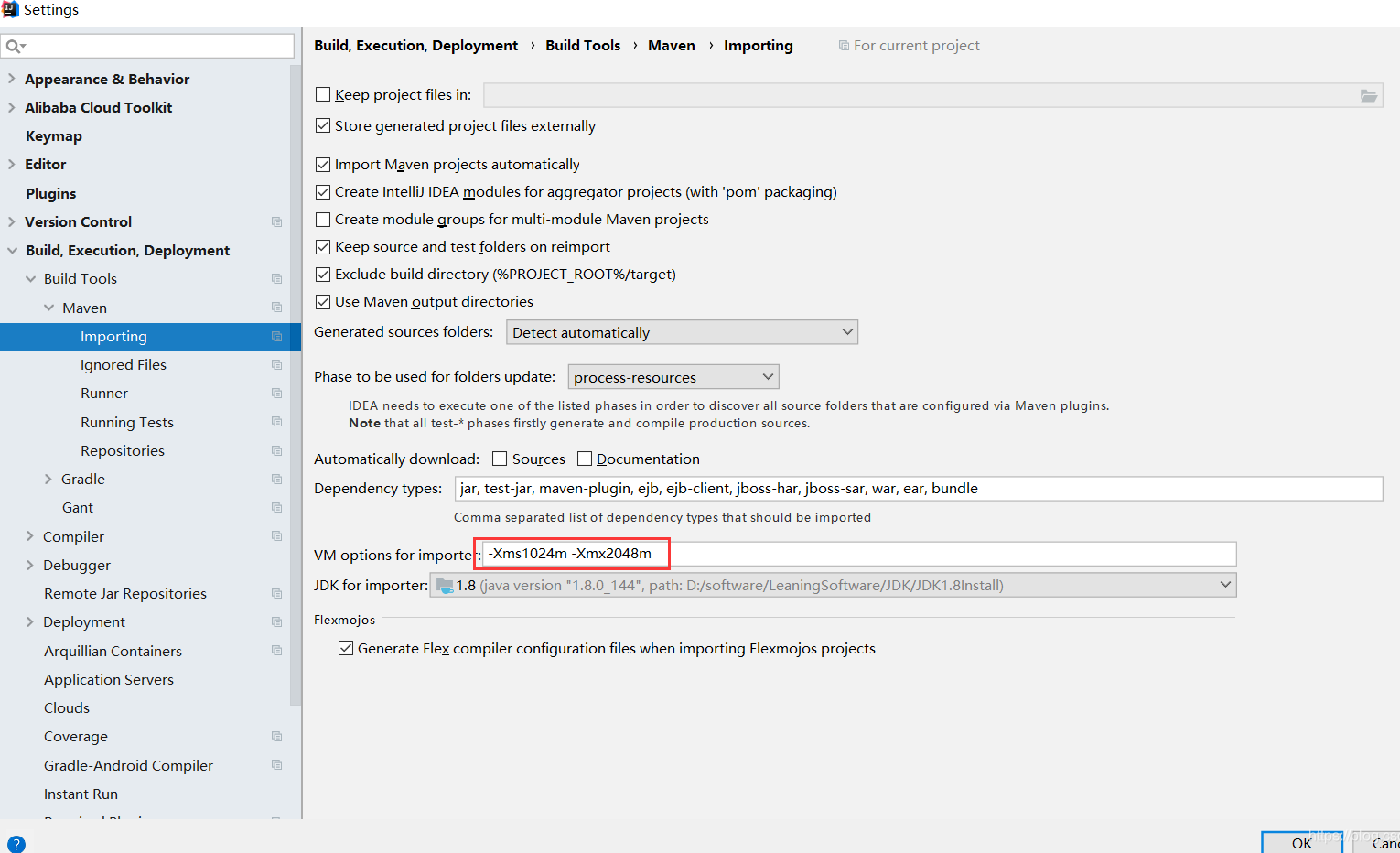Click project-level icon beside Gradle
This screenshot has width=1400, height=853.
pos(276,480)
